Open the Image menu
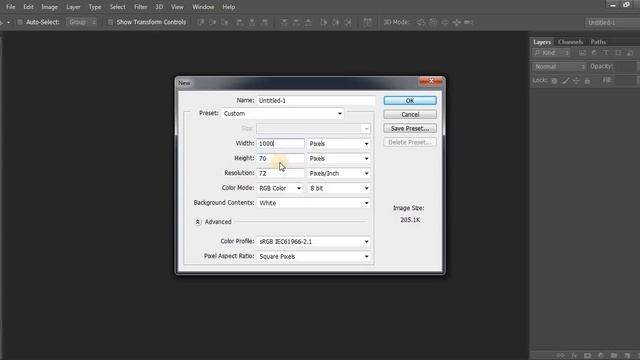This screenshot has width=640, height=360. (x=49, y=7)
